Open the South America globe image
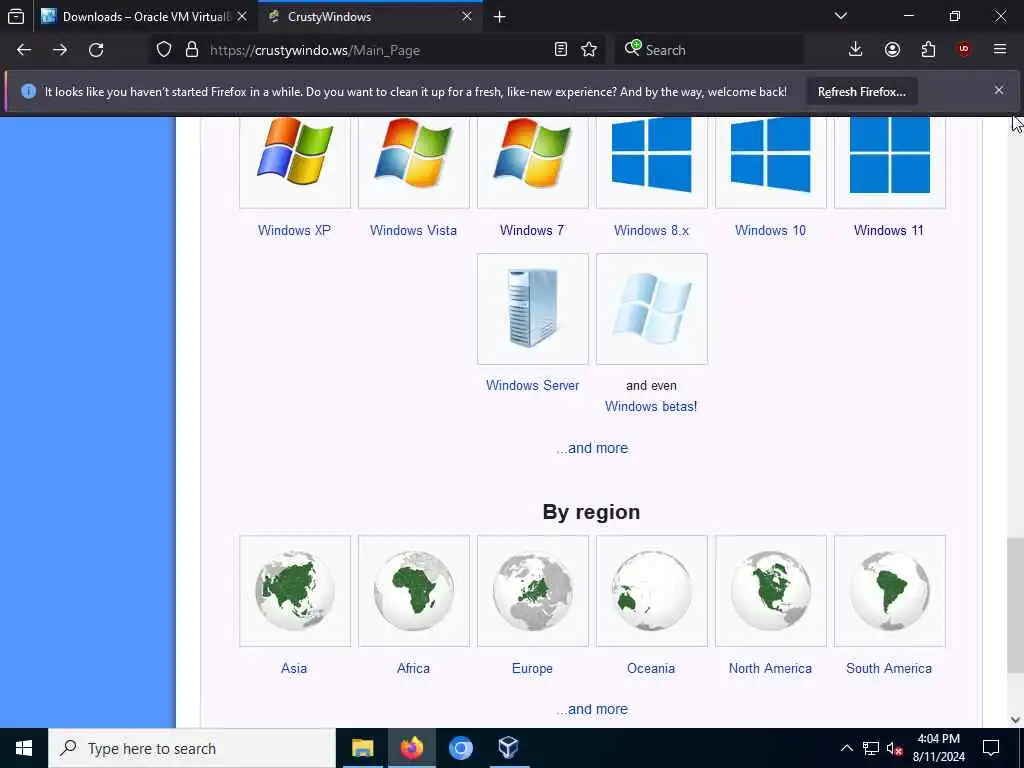1024x768 pixels. [x=889, y=591]
